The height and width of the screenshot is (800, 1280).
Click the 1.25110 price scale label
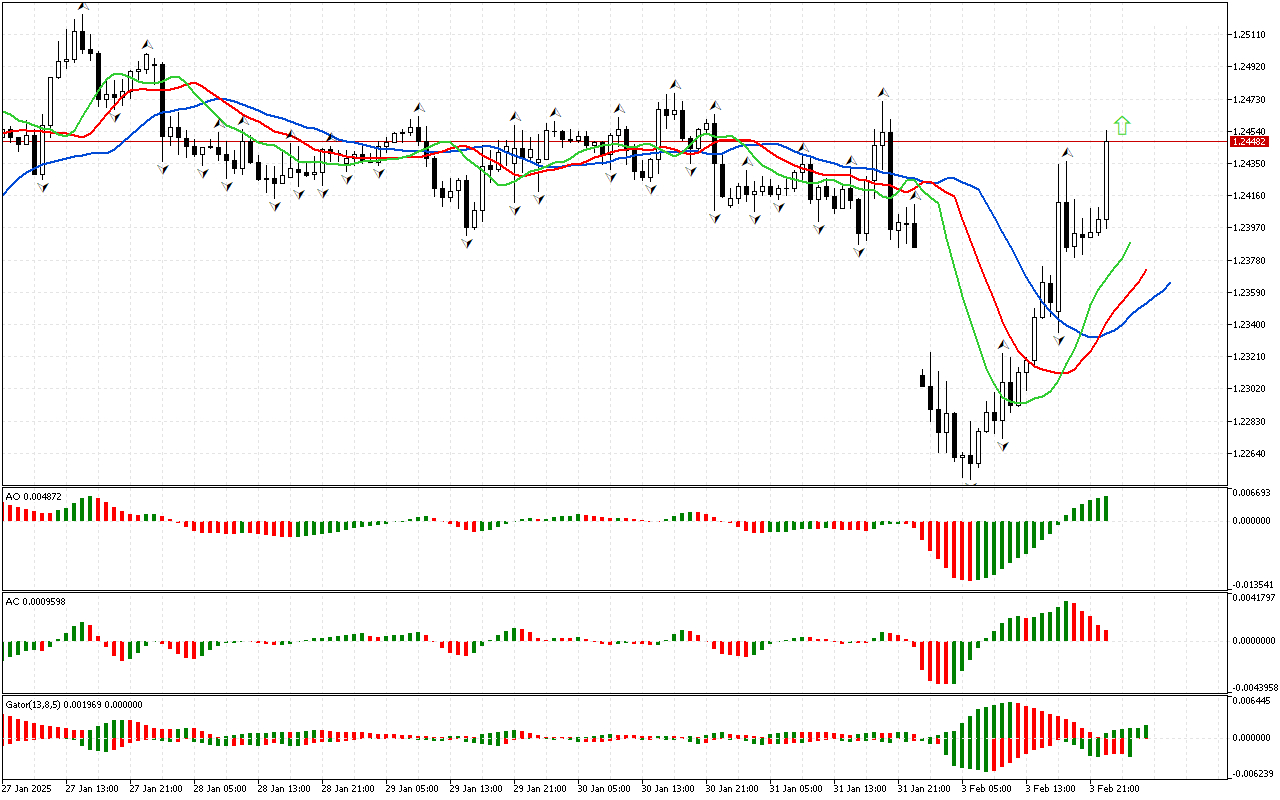pos(1252,35)
